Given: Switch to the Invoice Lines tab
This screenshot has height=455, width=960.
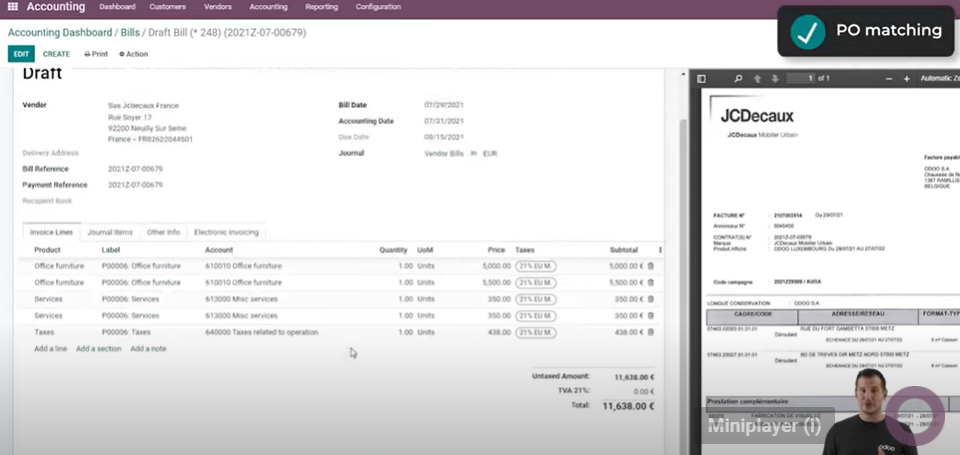Looking at the screenshot, I should pos(51,233).
